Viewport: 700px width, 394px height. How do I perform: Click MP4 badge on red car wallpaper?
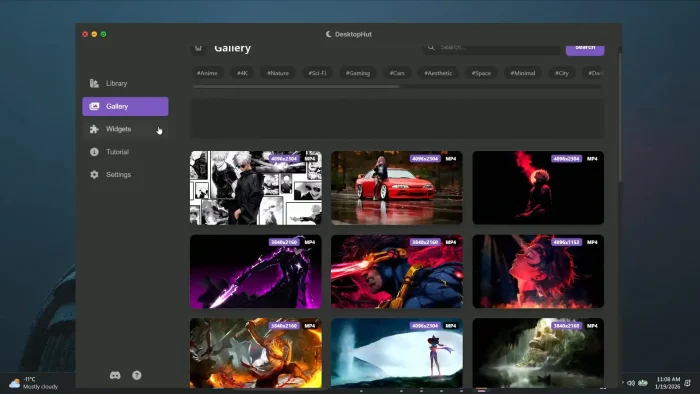(x=451, y=158)
